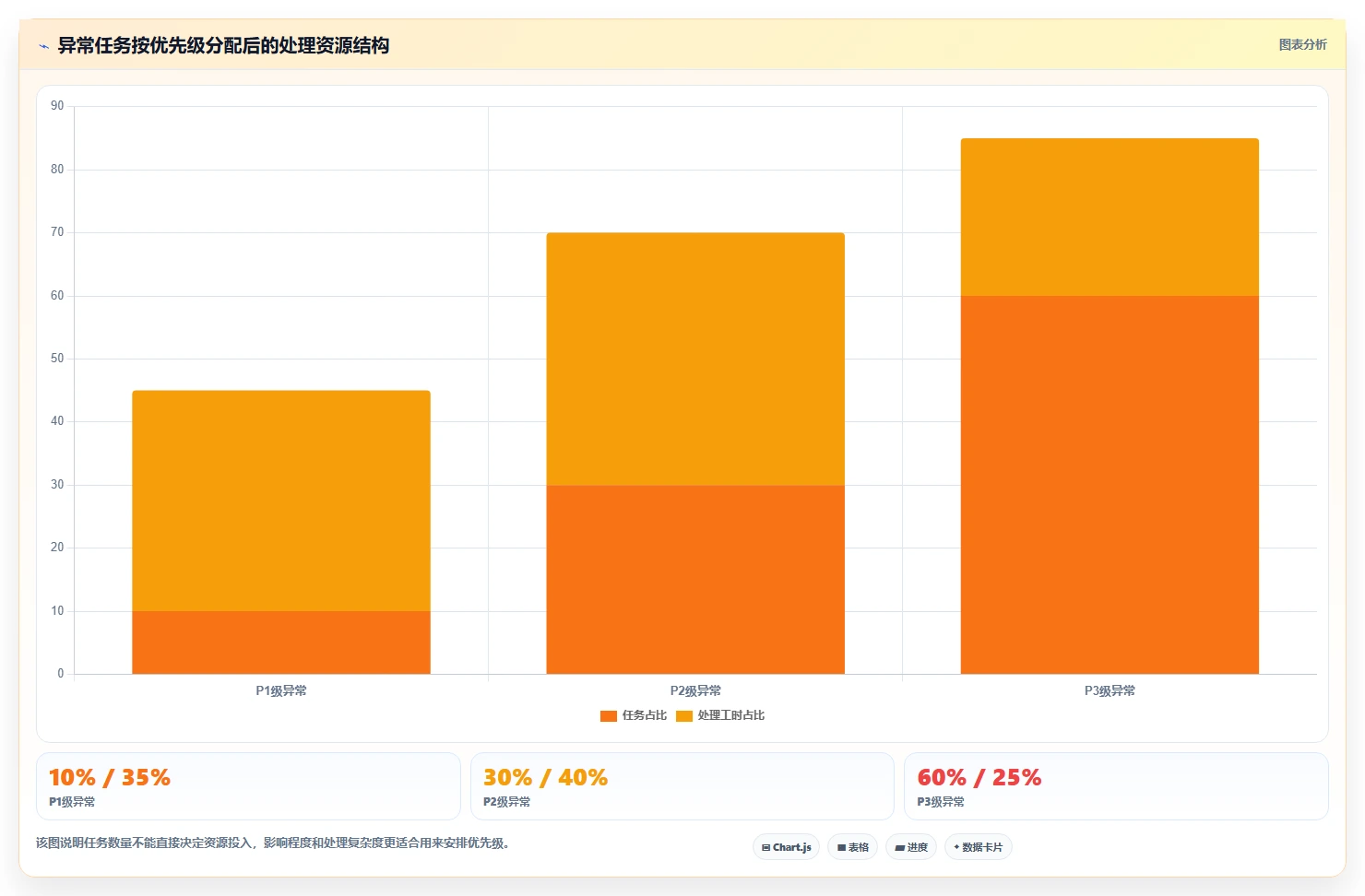Click the P3级异常 处理工时占比 bar segment

[x=1110, y=217]
